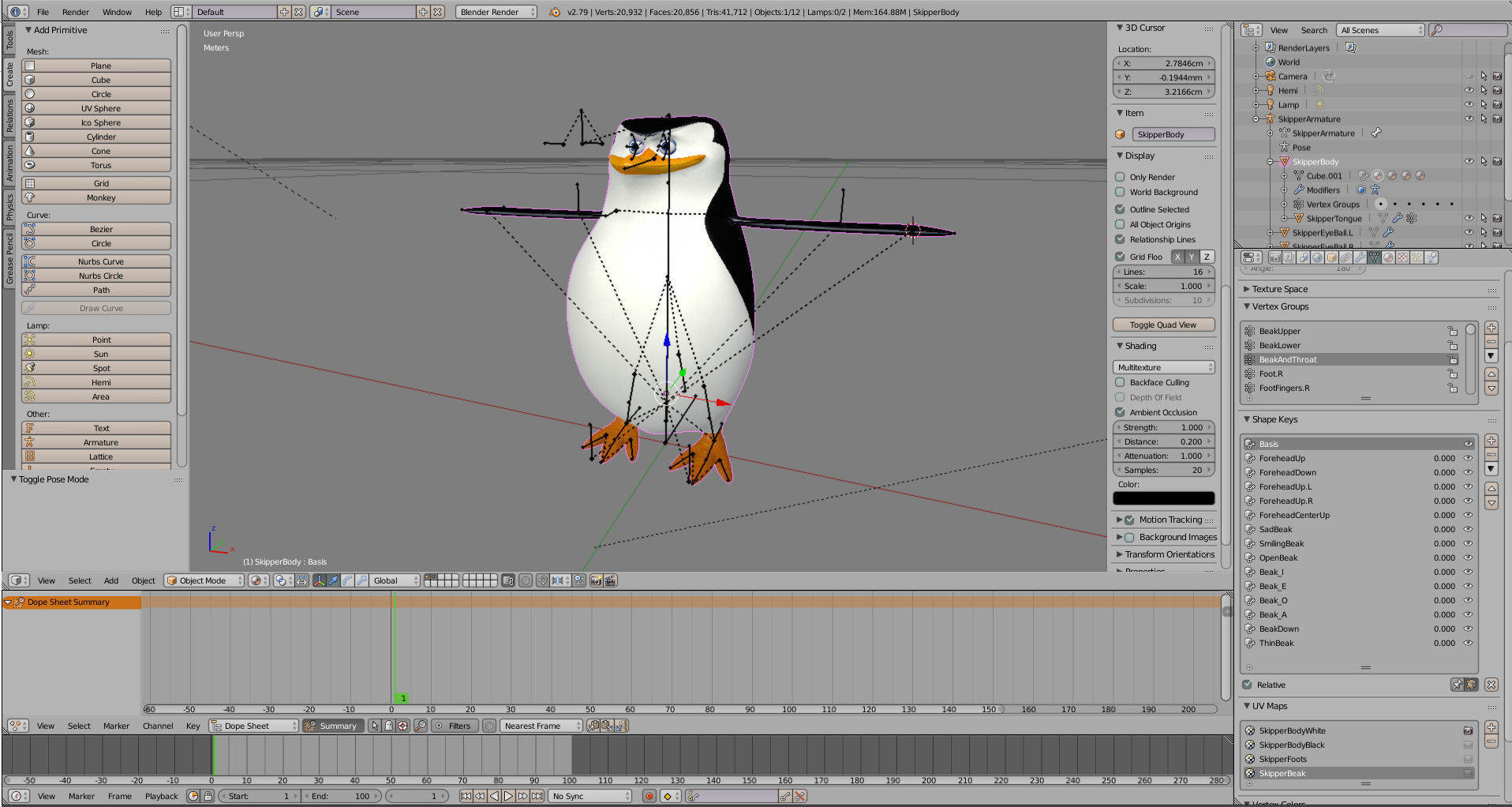The height and width of the screenshot is (807, 1512).
Task: Enable All Object Origins checkbox
Action: pyautogui.click(x=1120, y=224)
